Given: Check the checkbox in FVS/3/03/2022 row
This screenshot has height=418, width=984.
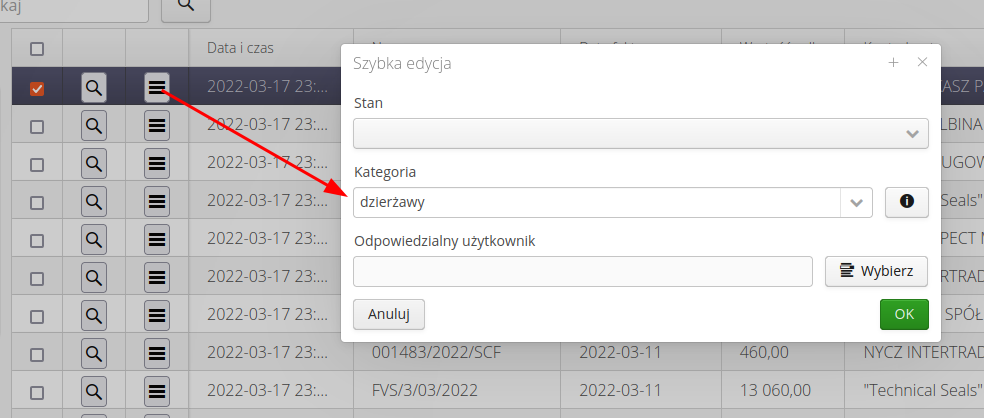Looking at the screenshot, I should click(37, 390).
